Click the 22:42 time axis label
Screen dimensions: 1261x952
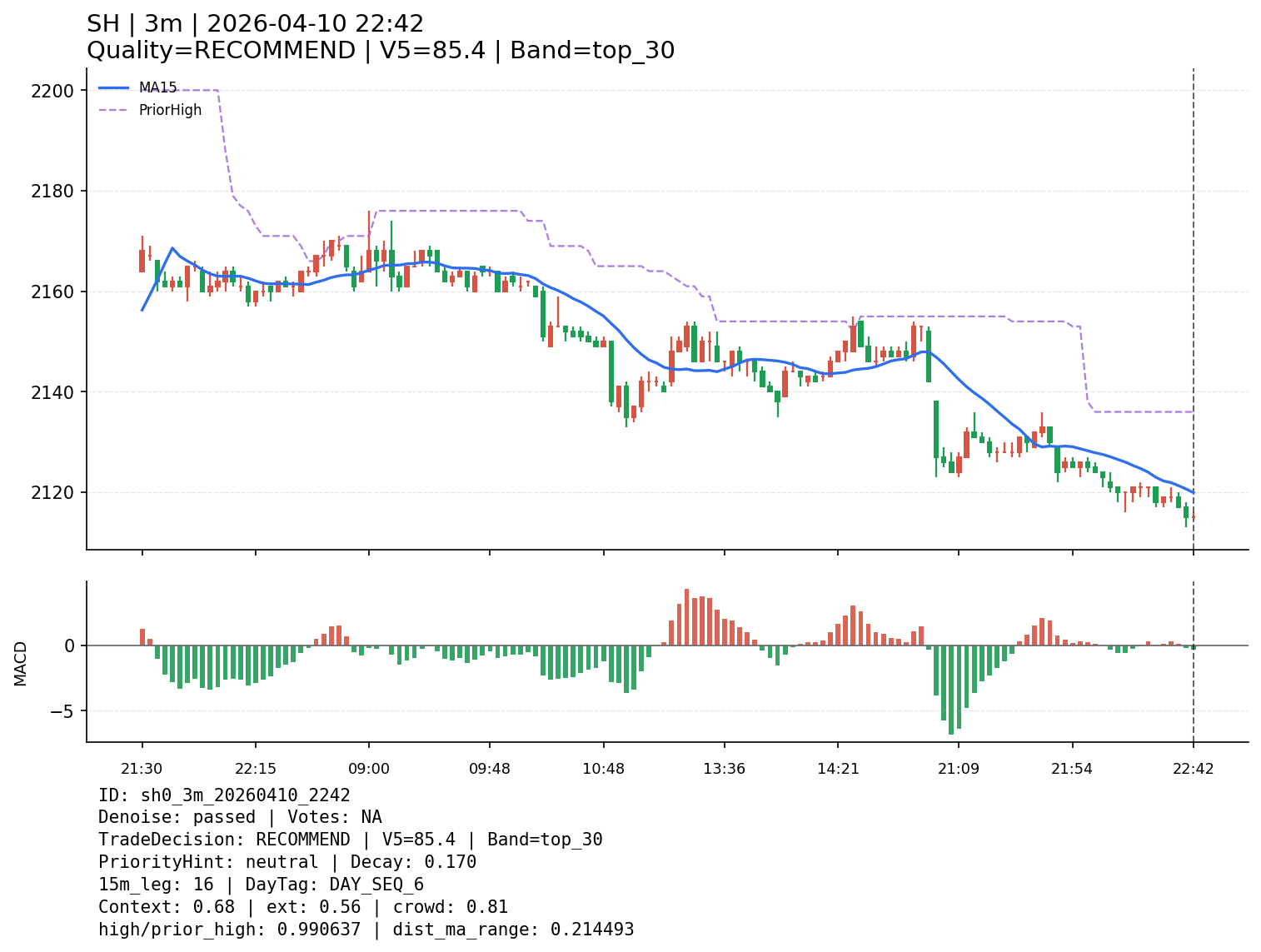1193,768
